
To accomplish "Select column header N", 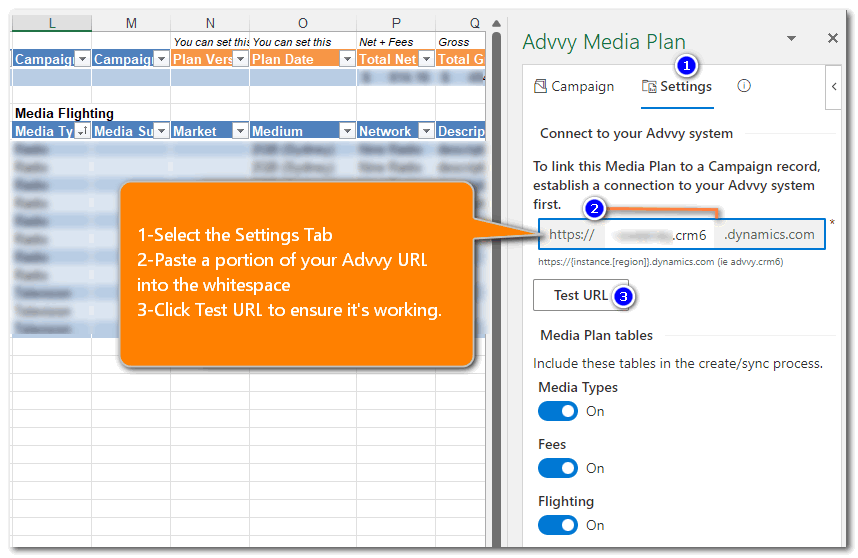I will [209, 22].
